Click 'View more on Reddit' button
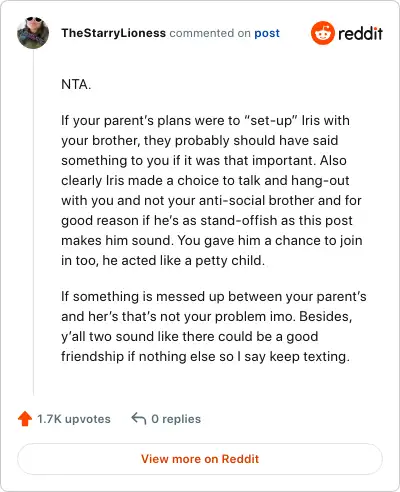Screen dimensions: 400x492 (200, 459)
